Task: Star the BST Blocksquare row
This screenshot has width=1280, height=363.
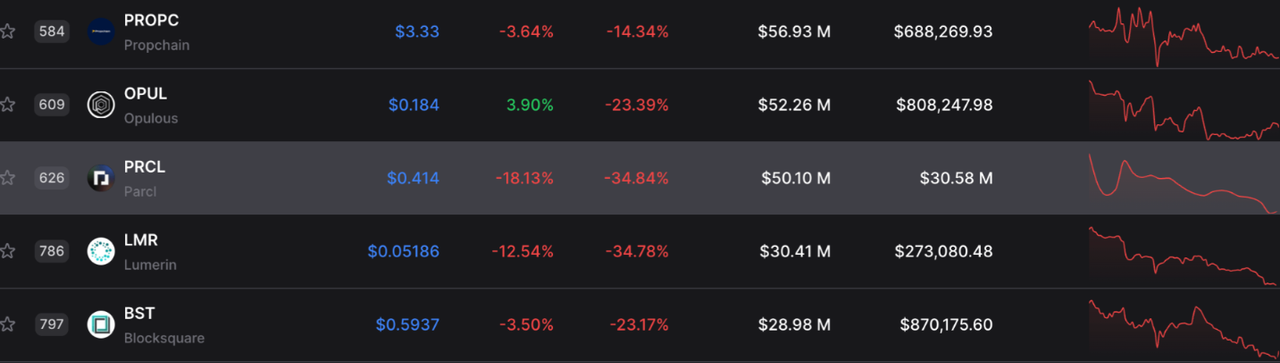Action: 7,324
